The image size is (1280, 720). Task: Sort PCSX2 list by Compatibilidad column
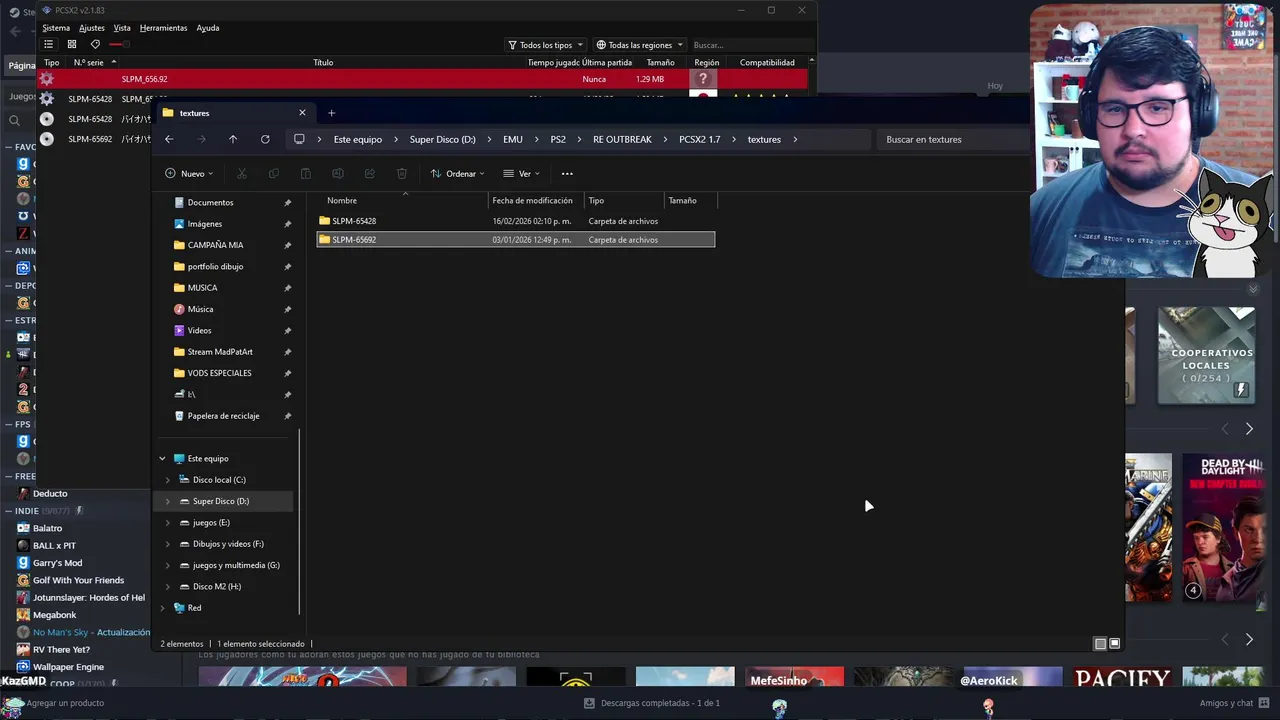767,62
